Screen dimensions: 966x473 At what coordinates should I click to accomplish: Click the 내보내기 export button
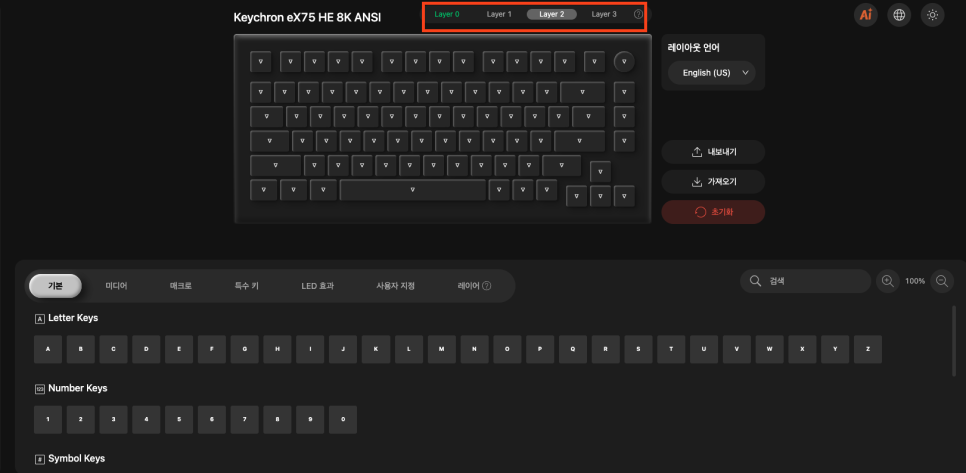pos(713,152)
